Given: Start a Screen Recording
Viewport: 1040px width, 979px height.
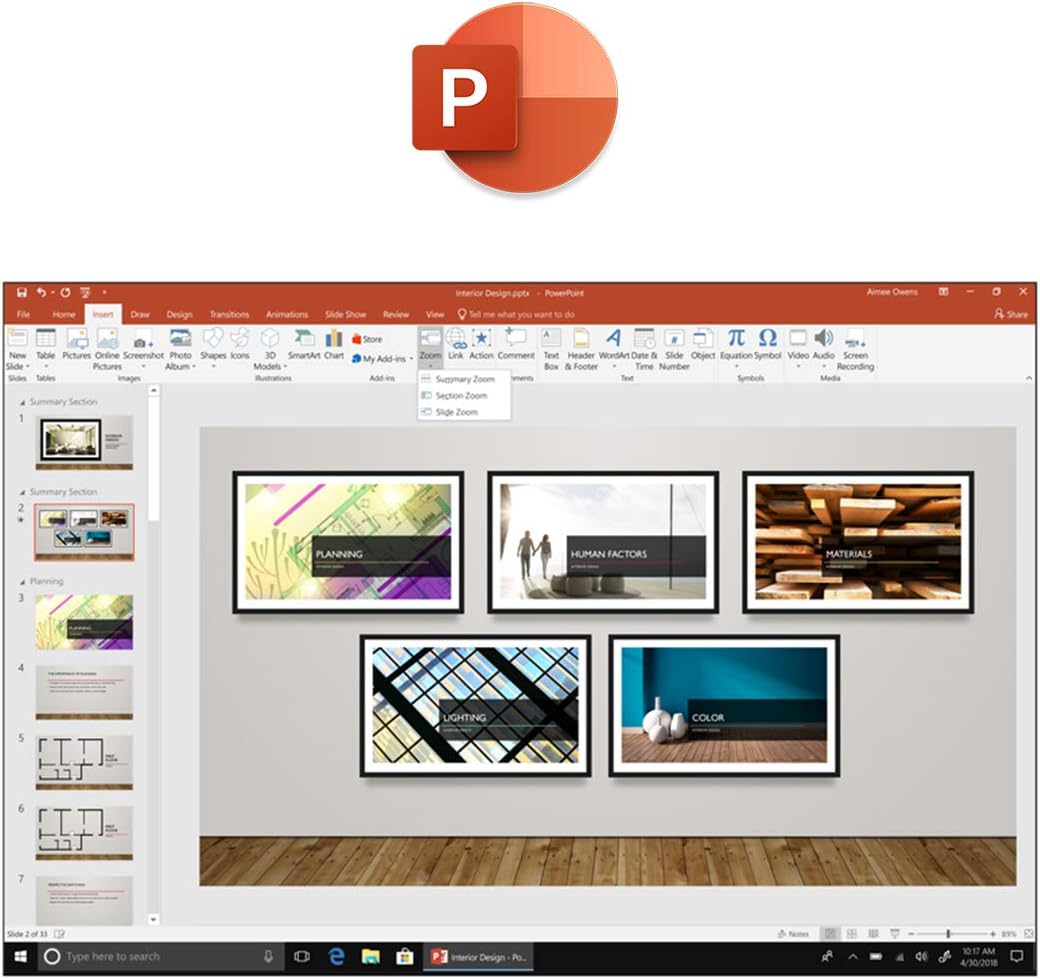Looking at the screenshot, I should 854,350.
